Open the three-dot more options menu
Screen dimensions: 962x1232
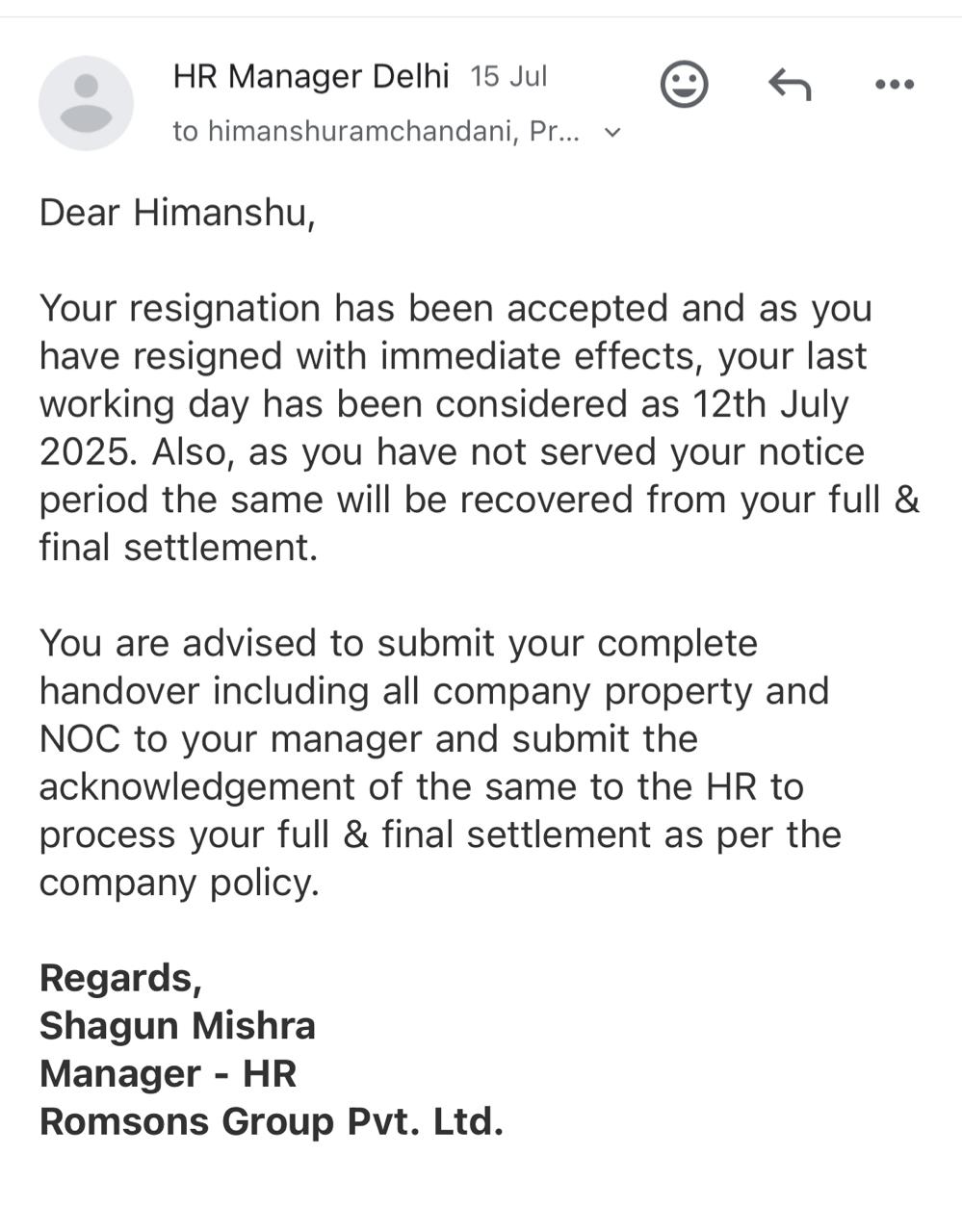tap(894, 85)
